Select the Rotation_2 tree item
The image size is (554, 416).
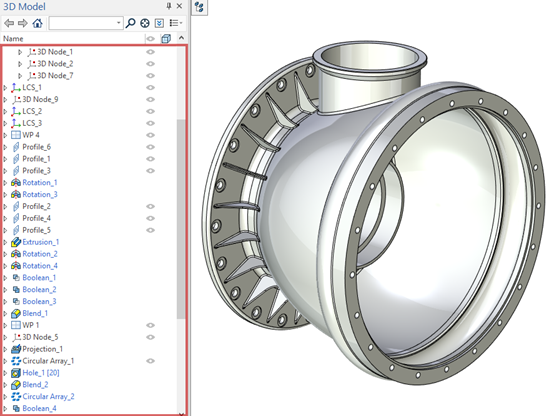40,254
